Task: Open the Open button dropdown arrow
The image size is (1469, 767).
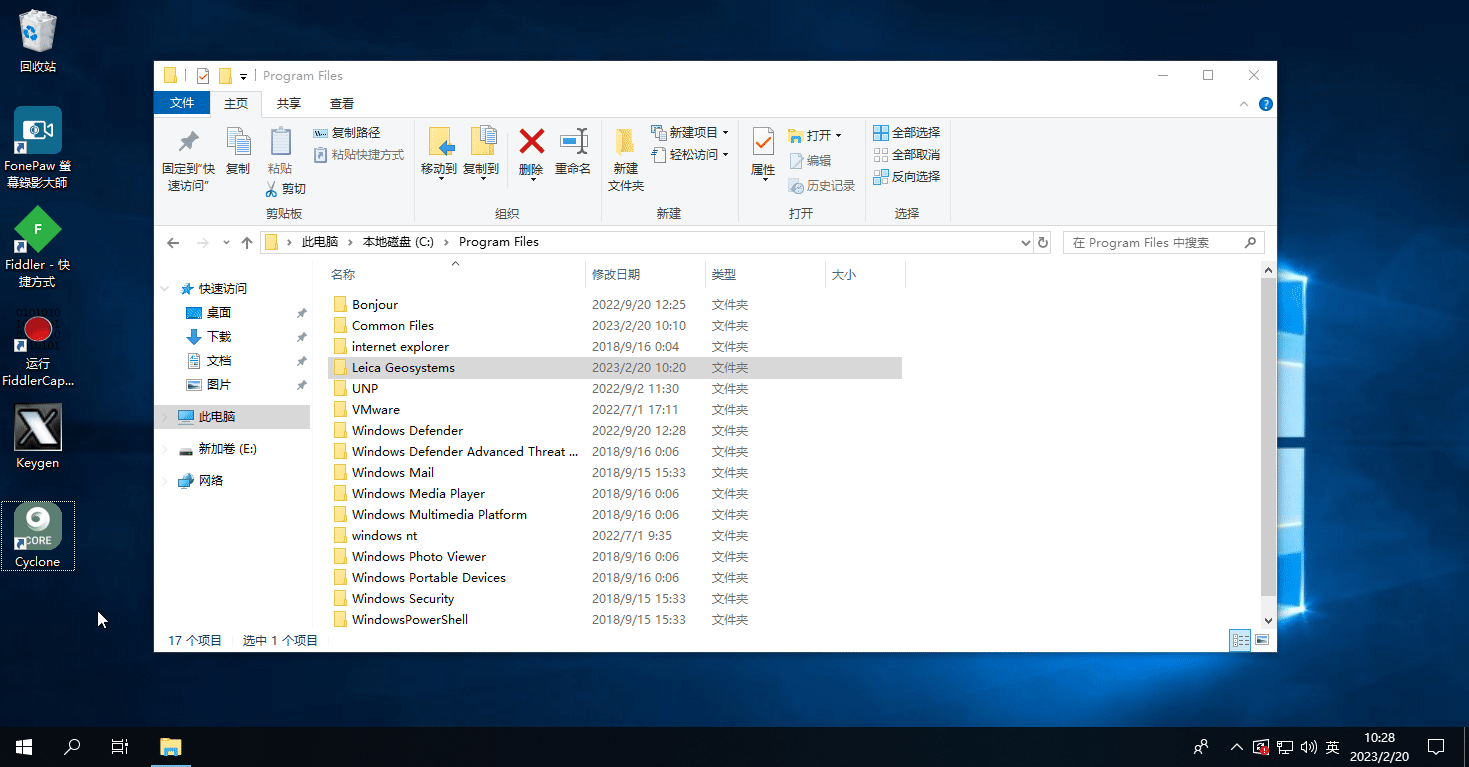Action: 838,136
